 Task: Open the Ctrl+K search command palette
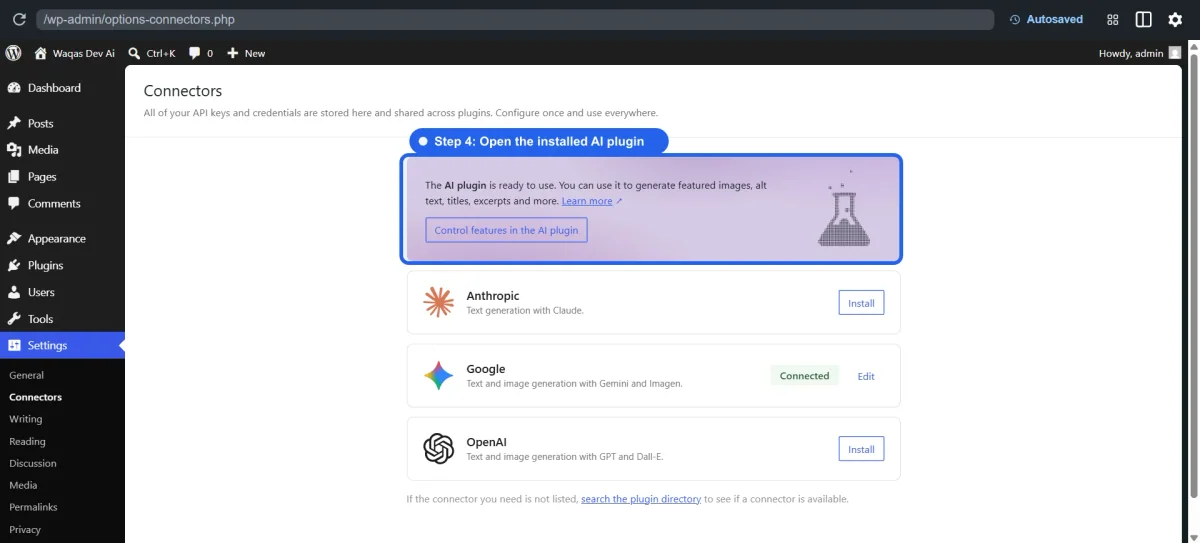click(x=152, y=53)
